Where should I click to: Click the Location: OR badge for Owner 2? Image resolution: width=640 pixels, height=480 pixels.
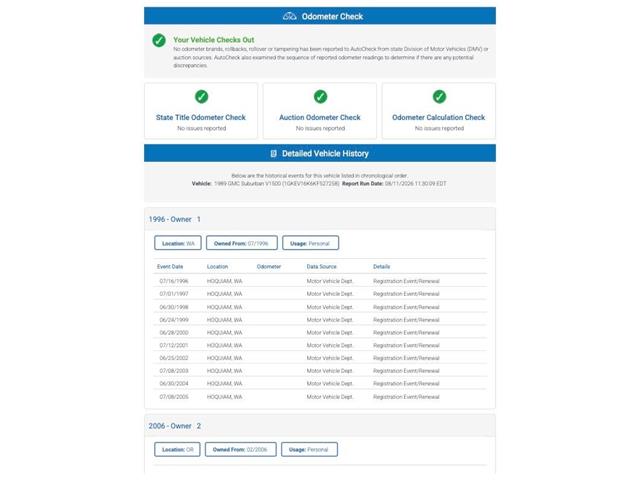[177, 449]
